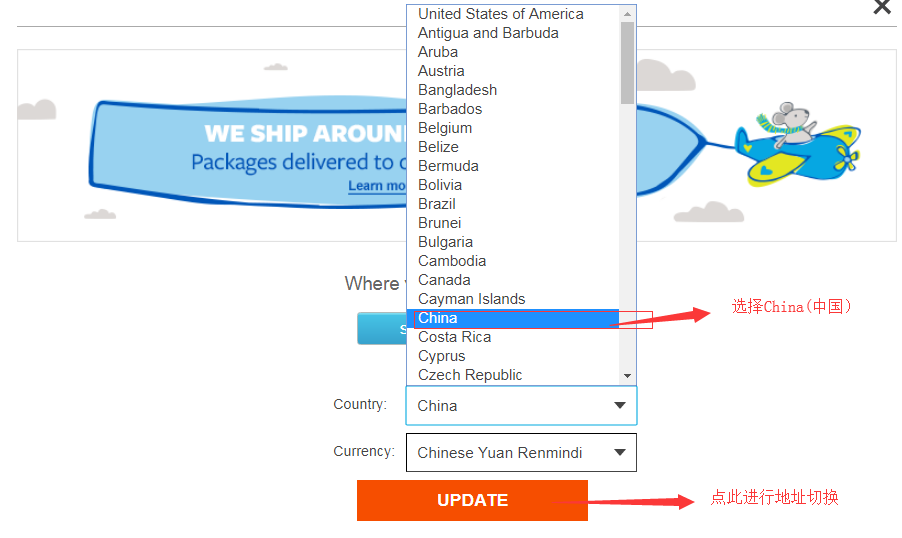This screenshot has height=538, width=902.
Task: Click the scrollbar up arrow in country list
Action: click(x=628, y=13)
